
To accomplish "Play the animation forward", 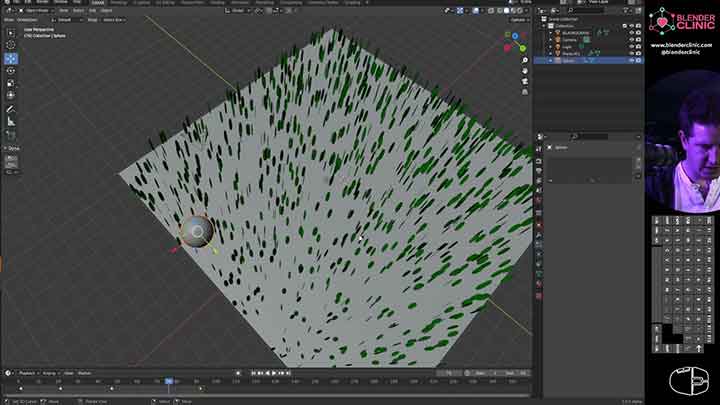I will click(274, 373).
